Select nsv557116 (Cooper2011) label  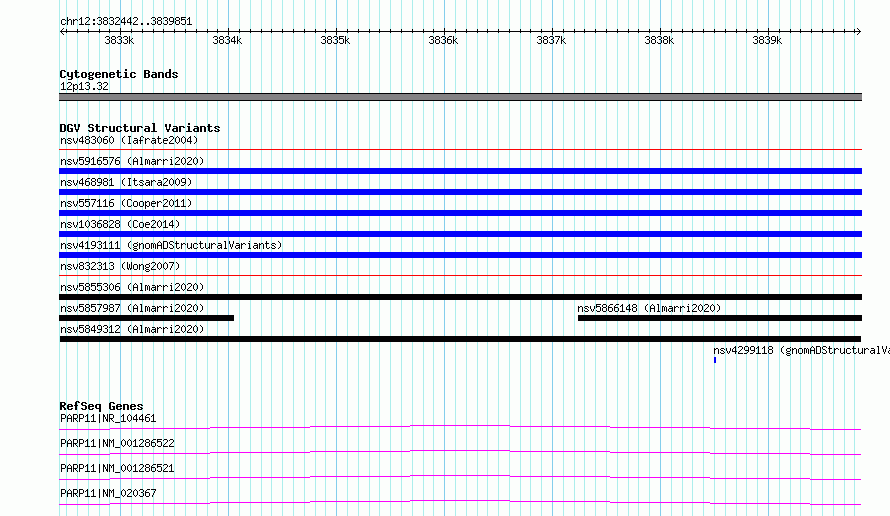click(126, 203)
